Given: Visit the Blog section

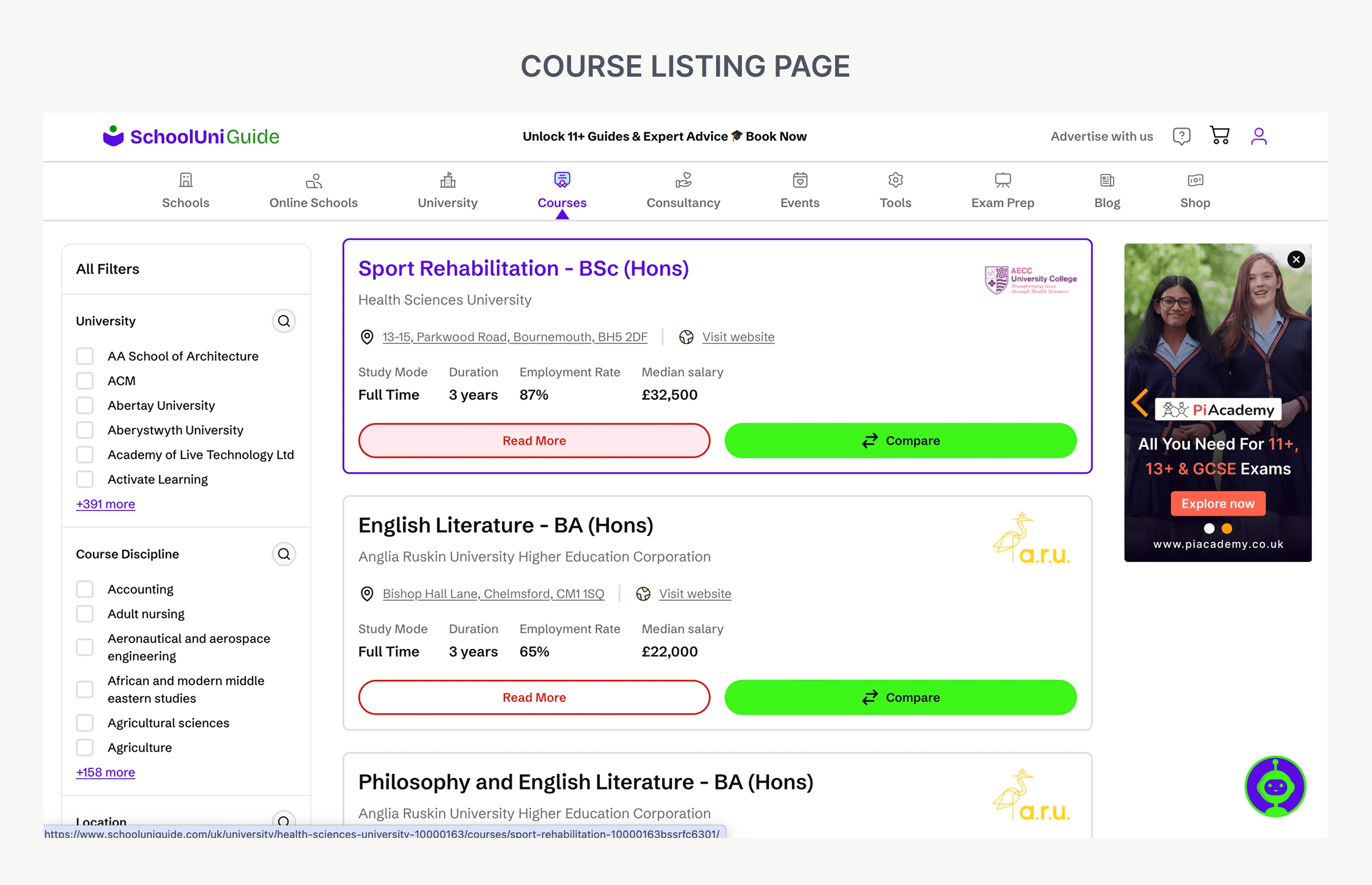Looking at the screenshot, I should [x=1107, y=191].
